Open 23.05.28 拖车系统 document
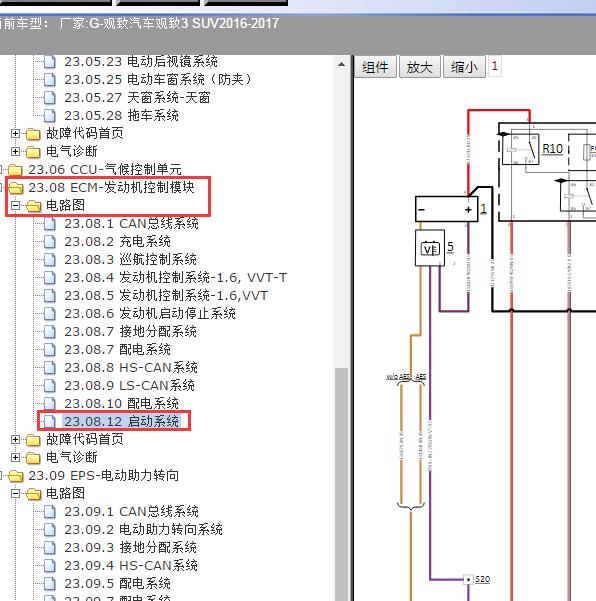The image size is (596, 601). point(121,115)
